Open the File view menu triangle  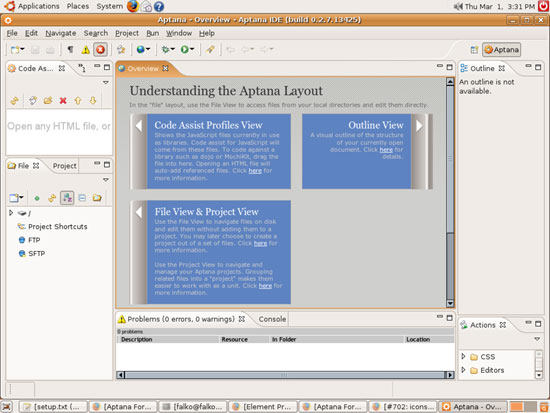pyautogui.click(x=106, y=180)
